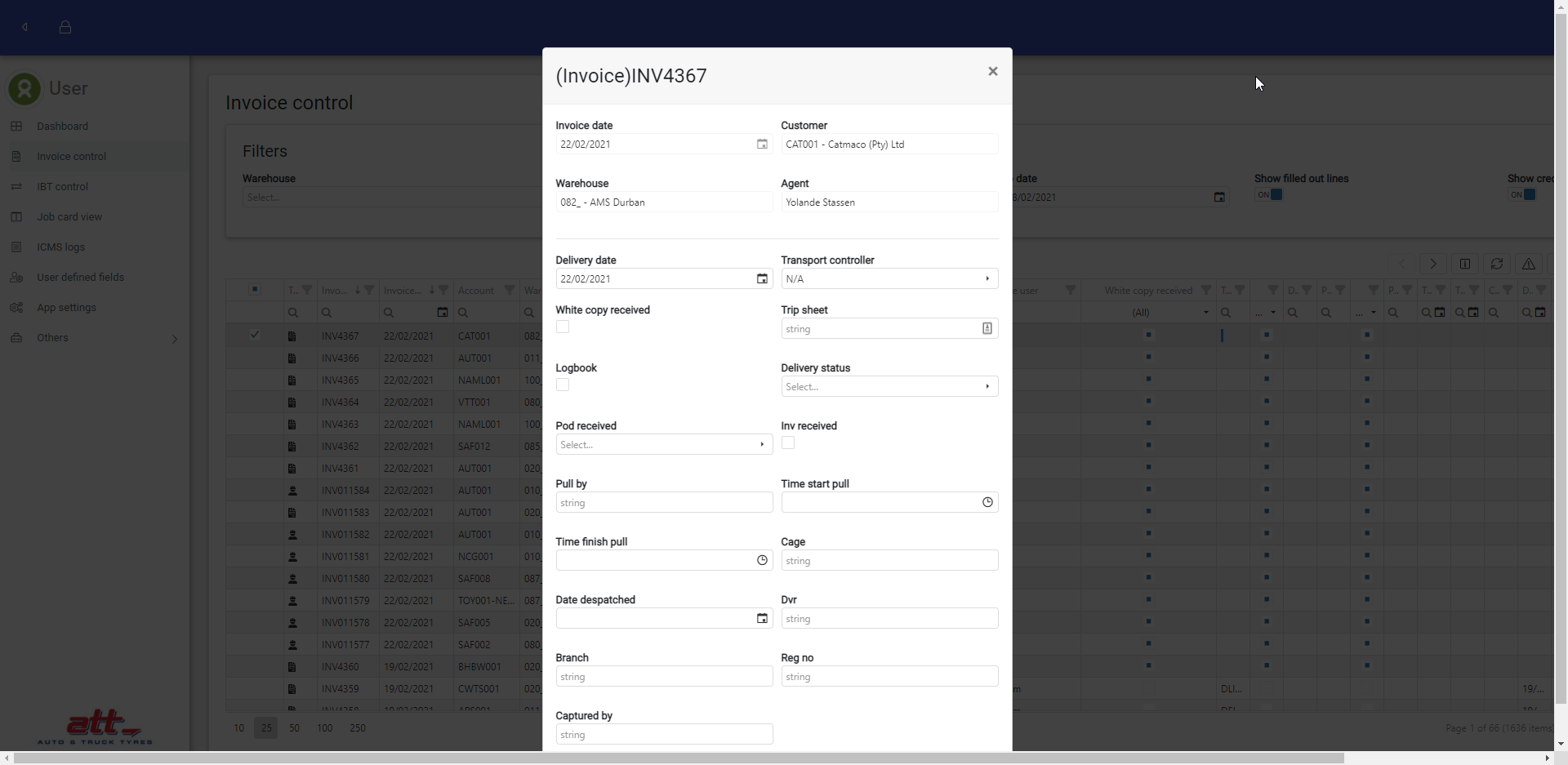The height and width of the screenshot is (765, 1568).
Task: Check the White copy received checkbox
Action: [x=563, y=327]
